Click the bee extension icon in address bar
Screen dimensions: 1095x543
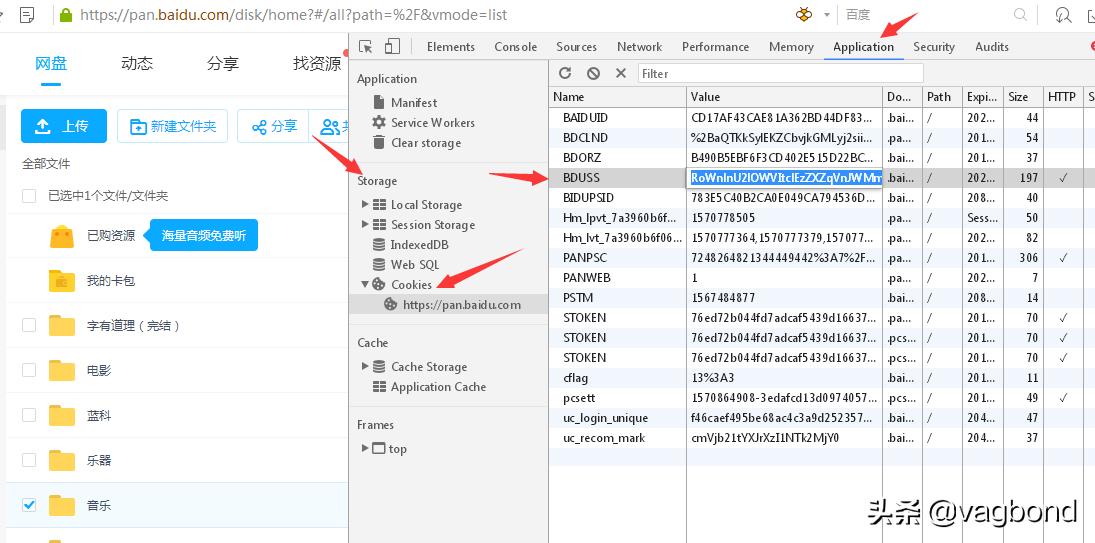804,15
